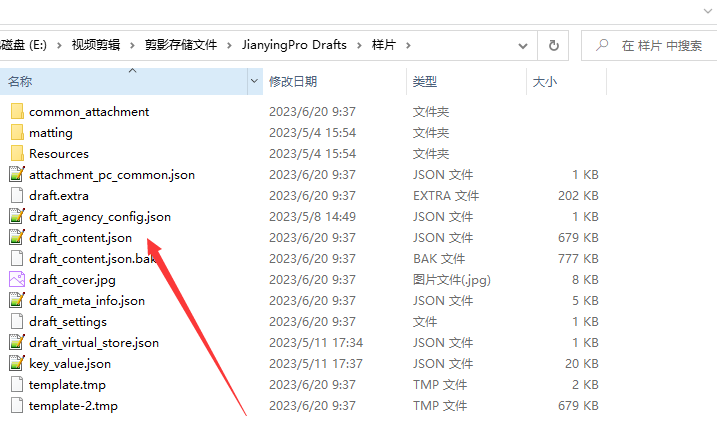Click the draft_meta_info.json file icon
The image size is (717, 434).
click(x=17, y=300)
